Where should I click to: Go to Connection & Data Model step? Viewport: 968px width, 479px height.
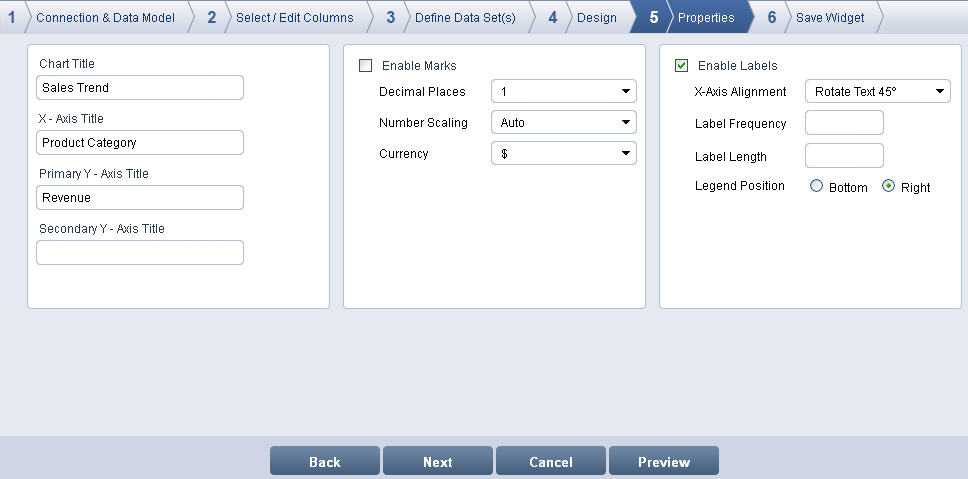(x=104, y=17)
